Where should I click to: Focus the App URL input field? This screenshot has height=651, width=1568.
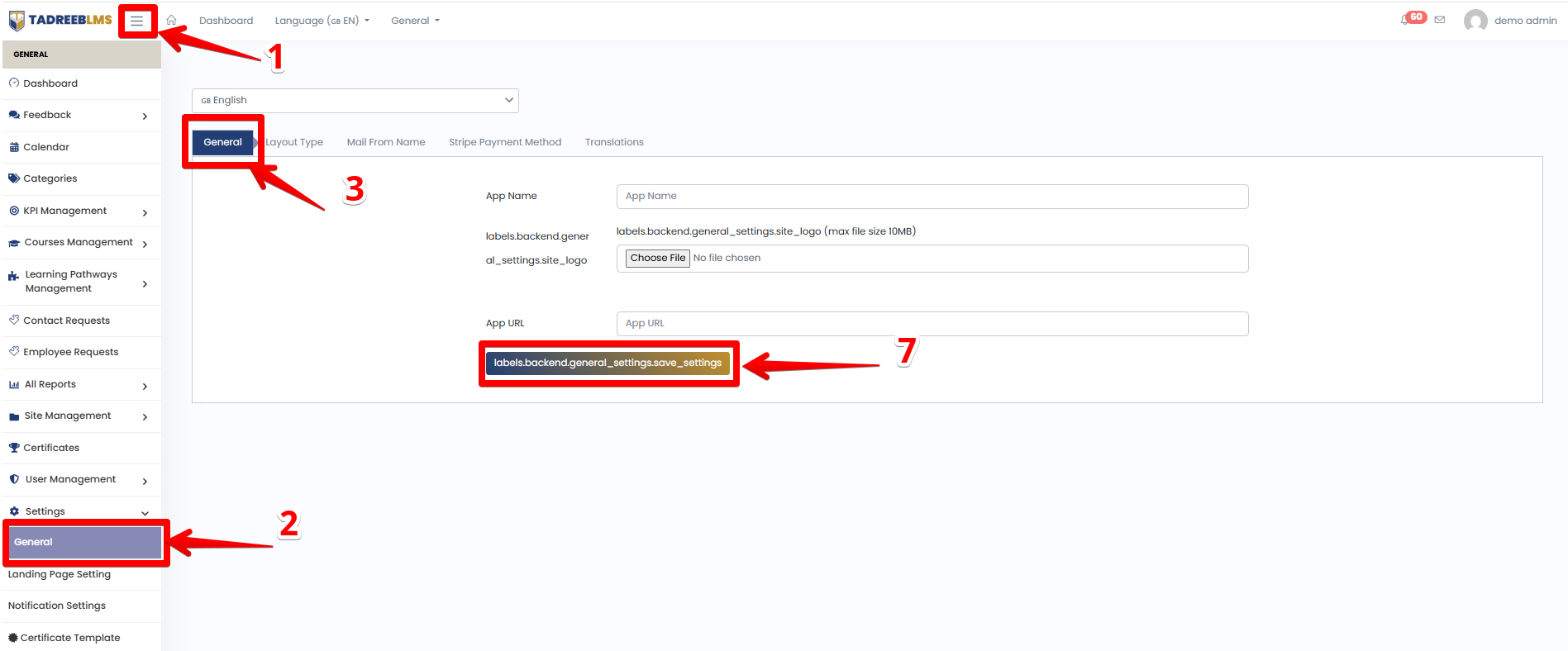pyautogui.click(x=932, y=324)
